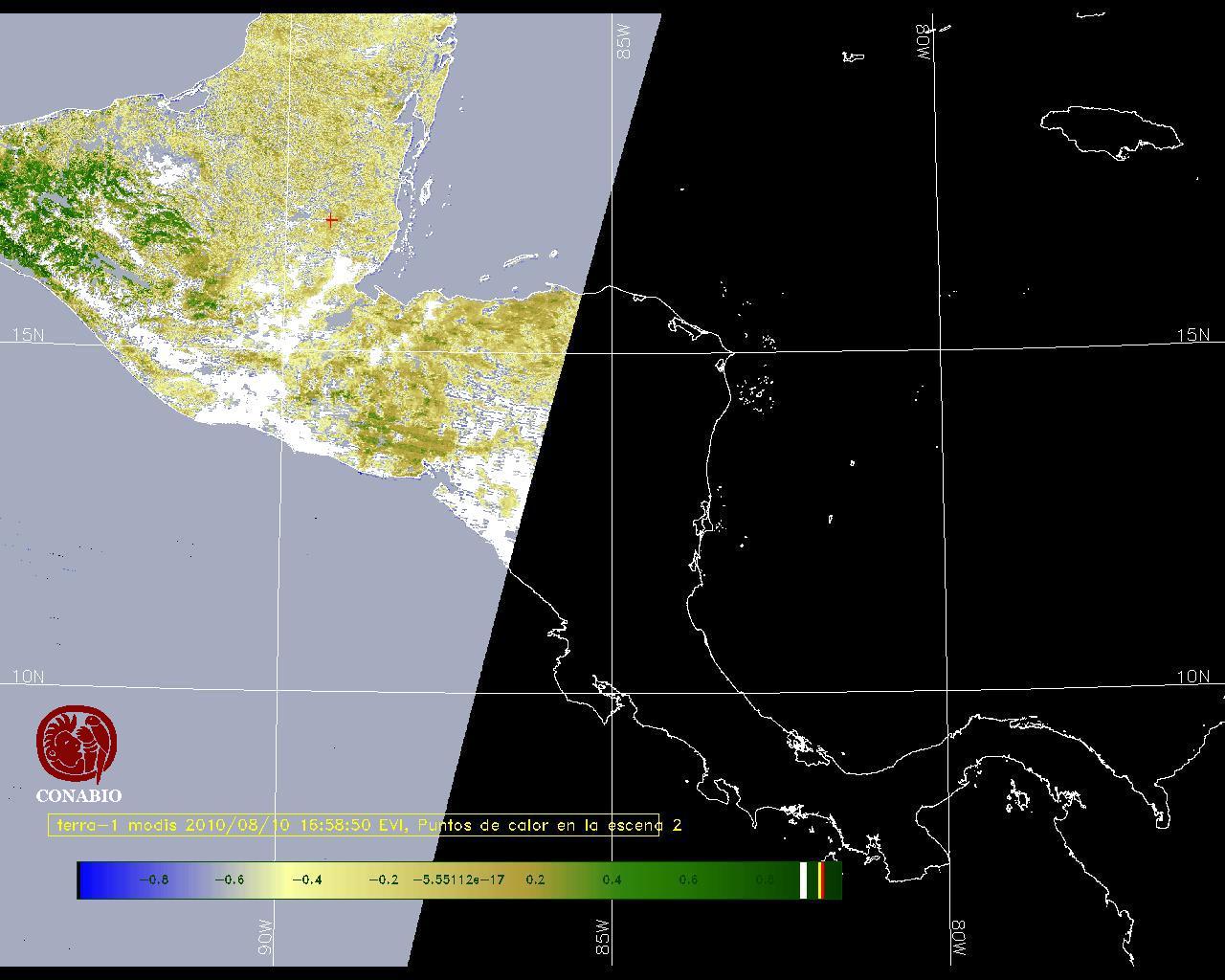Click the solid blue end of color bar
Image resolution: width=1225 pixels, height=980 pixels.
(x=92, y=880)
